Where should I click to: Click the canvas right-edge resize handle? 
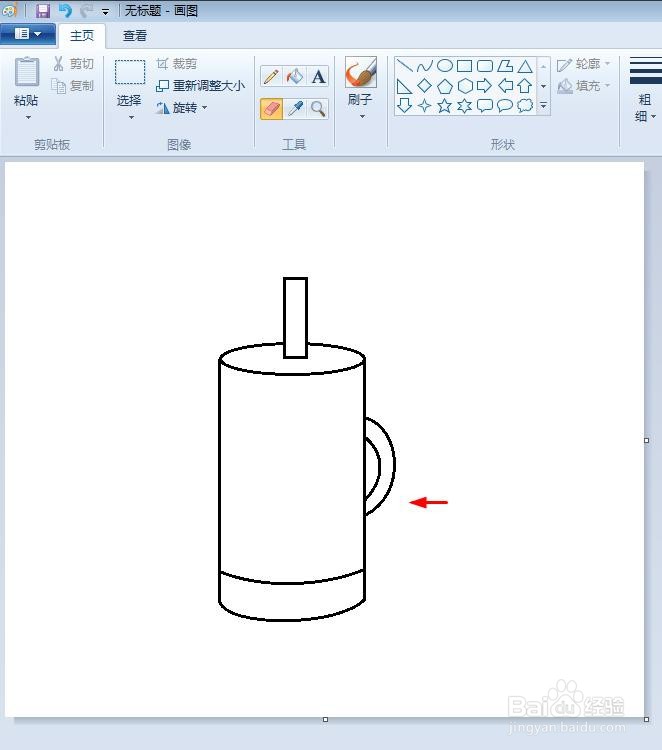point(647,441)
